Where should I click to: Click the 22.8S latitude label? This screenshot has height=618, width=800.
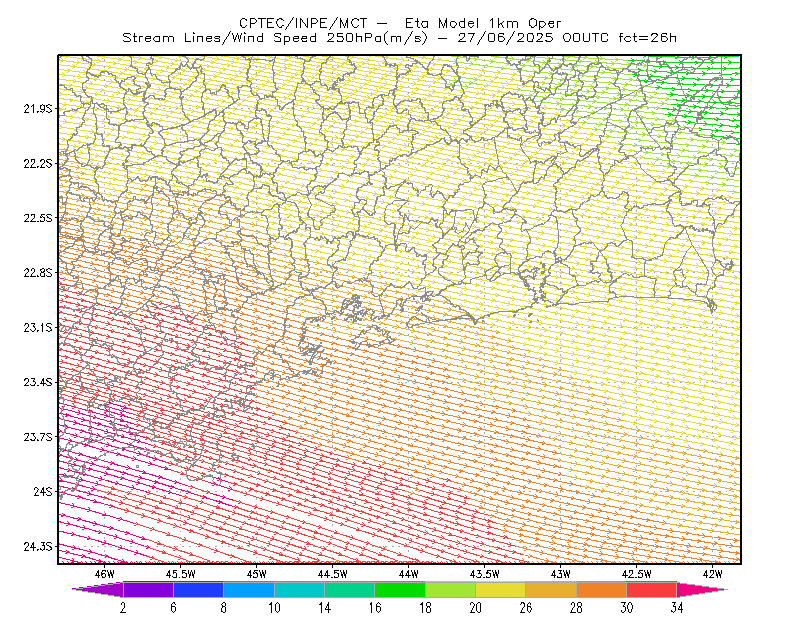[x=37, y=273]
